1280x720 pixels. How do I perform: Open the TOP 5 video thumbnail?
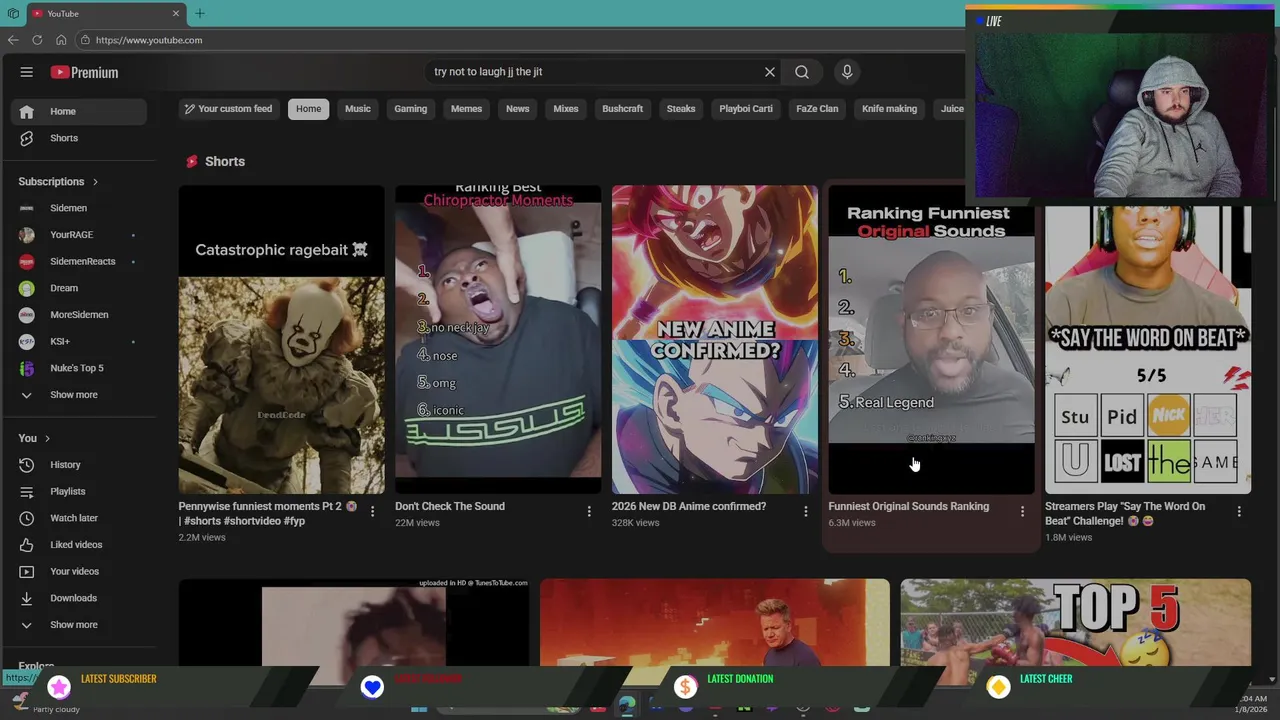point(1075,622)
